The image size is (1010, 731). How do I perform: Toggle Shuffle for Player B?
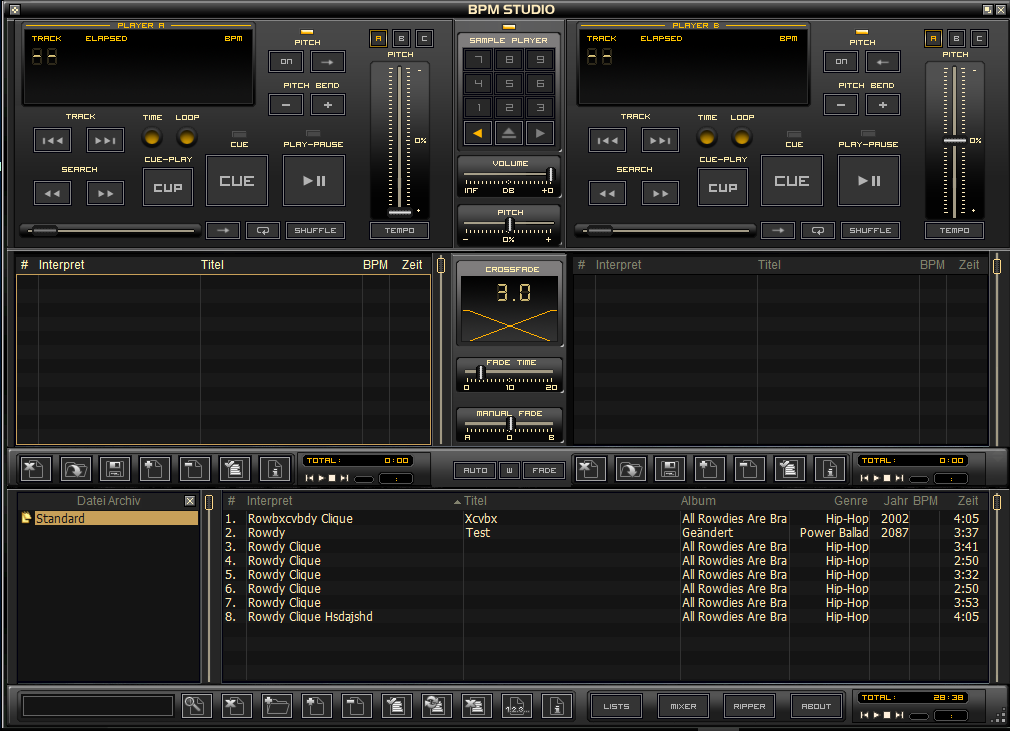click(869, 230)
